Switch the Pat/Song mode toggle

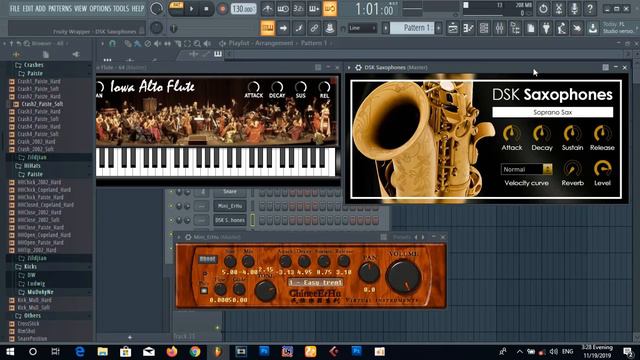[176, 9]
